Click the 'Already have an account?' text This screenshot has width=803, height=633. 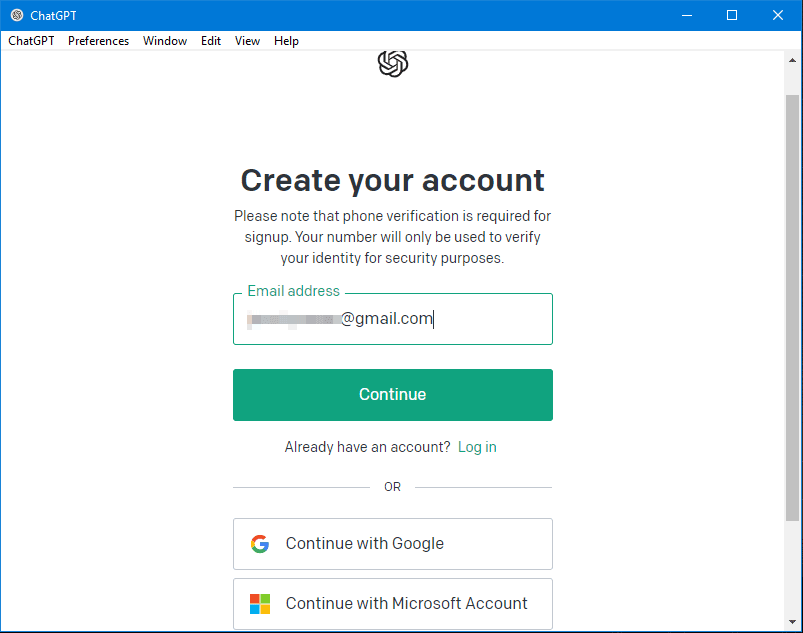(x=367, y=447)
